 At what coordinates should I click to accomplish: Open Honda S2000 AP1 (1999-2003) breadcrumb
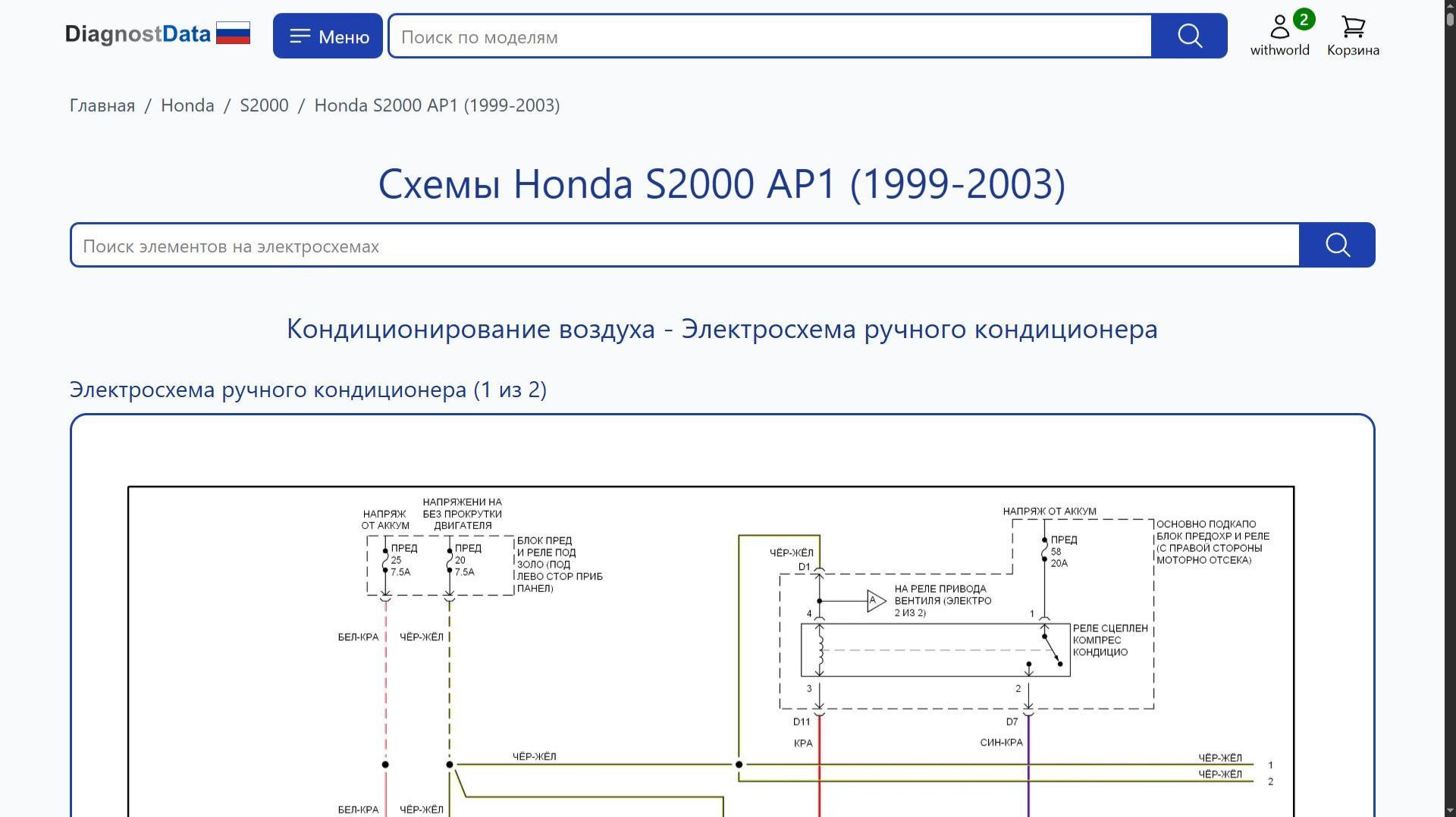tap(437, 105)
